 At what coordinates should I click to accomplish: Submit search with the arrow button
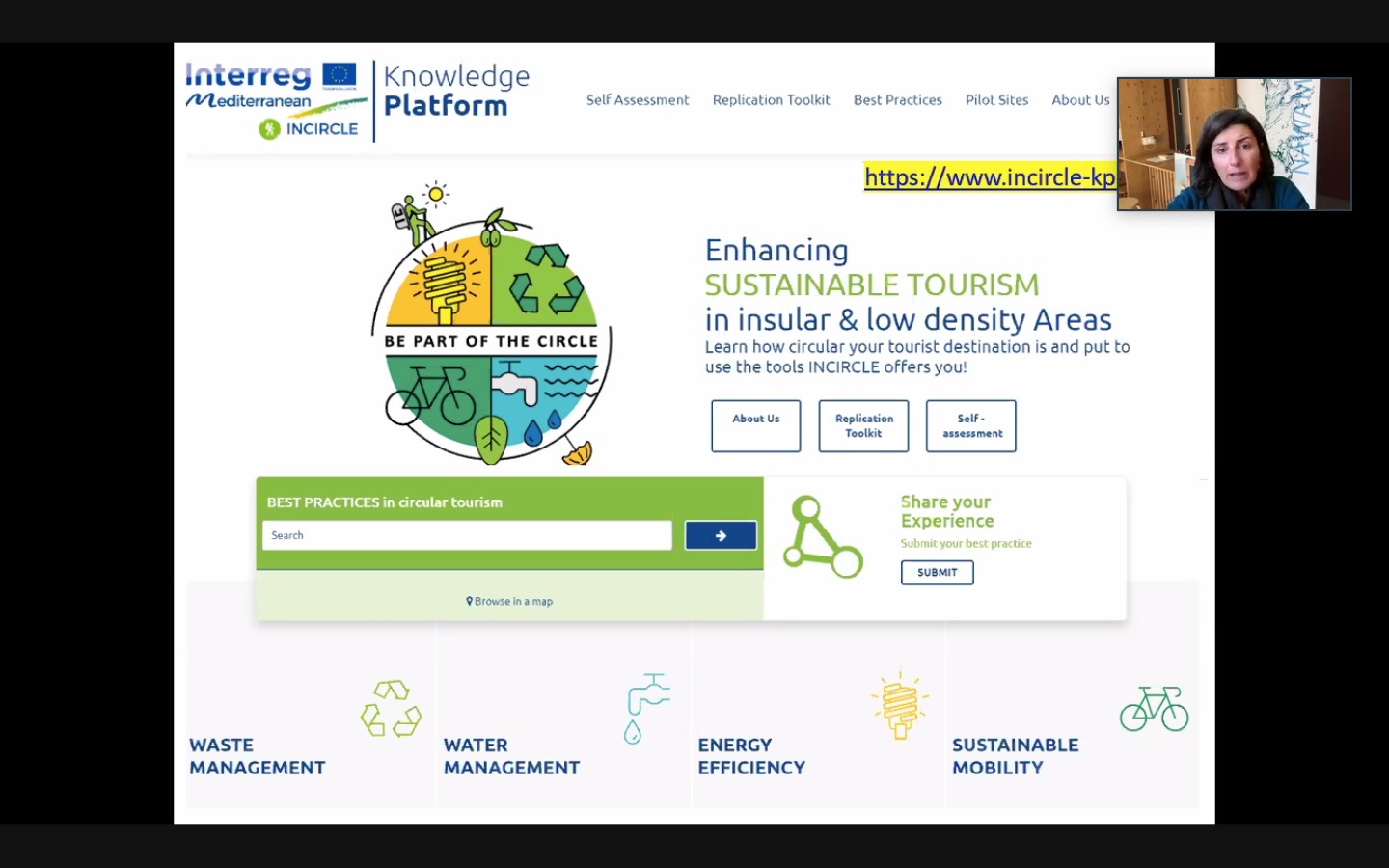click(x=721, y=535)
